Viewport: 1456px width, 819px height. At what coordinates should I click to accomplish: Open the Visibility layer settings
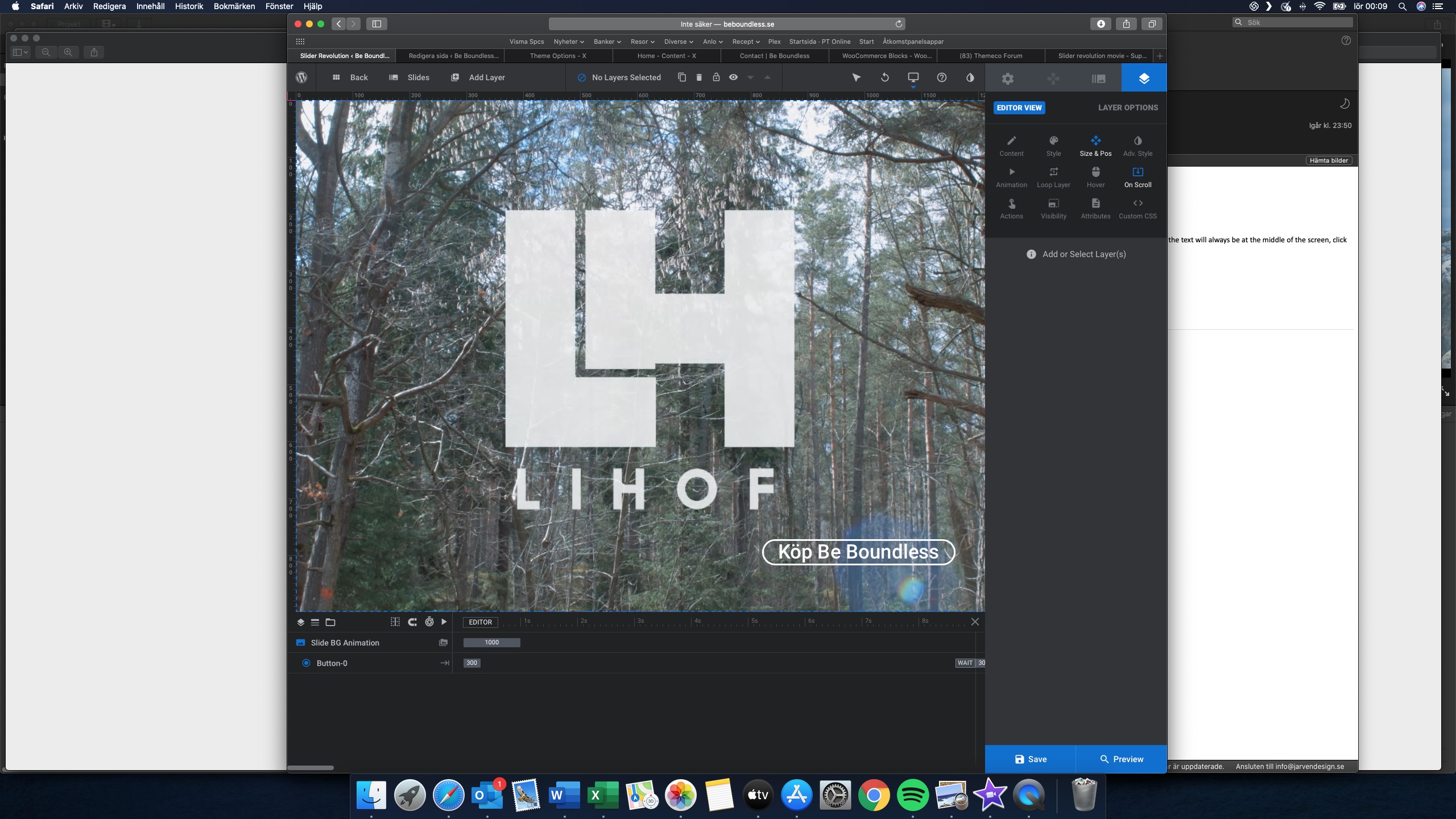[x=1053, y=209]
